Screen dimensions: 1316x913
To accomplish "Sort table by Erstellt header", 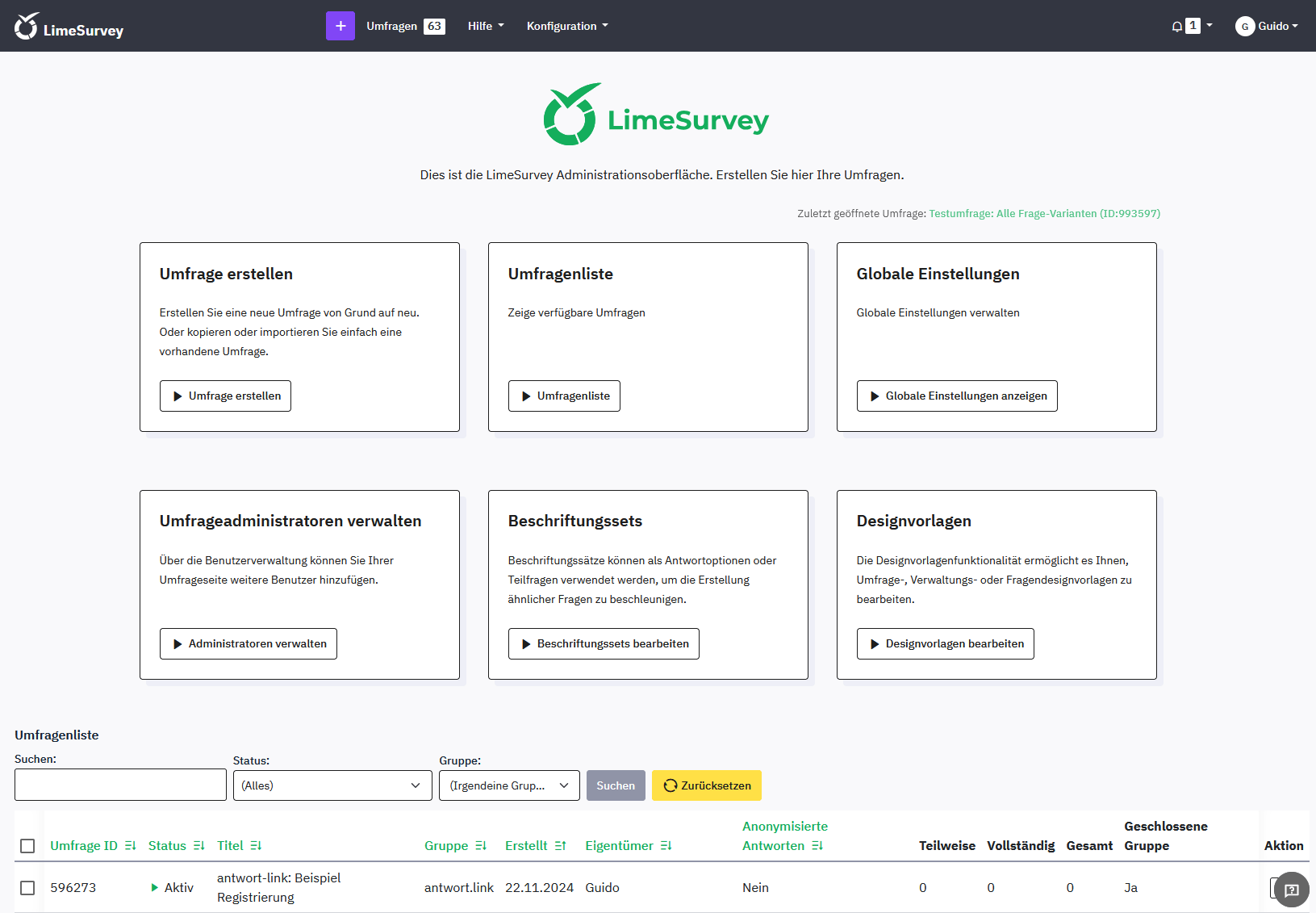I will [x=526, y=846].
